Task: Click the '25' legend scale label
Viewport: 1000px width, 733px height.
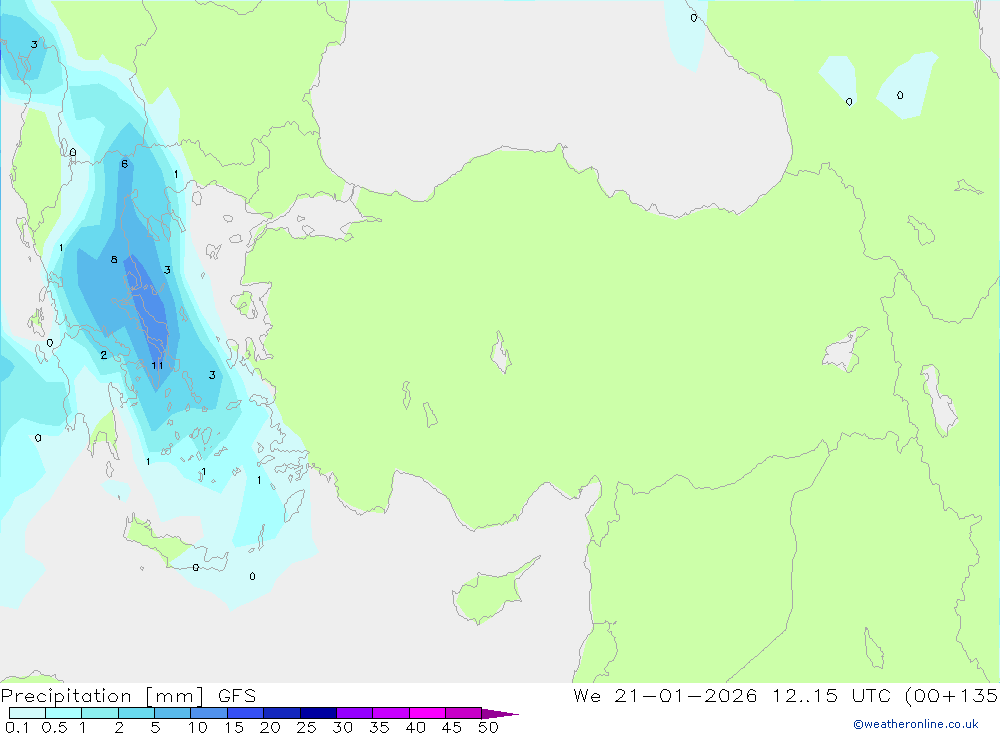Action: (306, 727)
